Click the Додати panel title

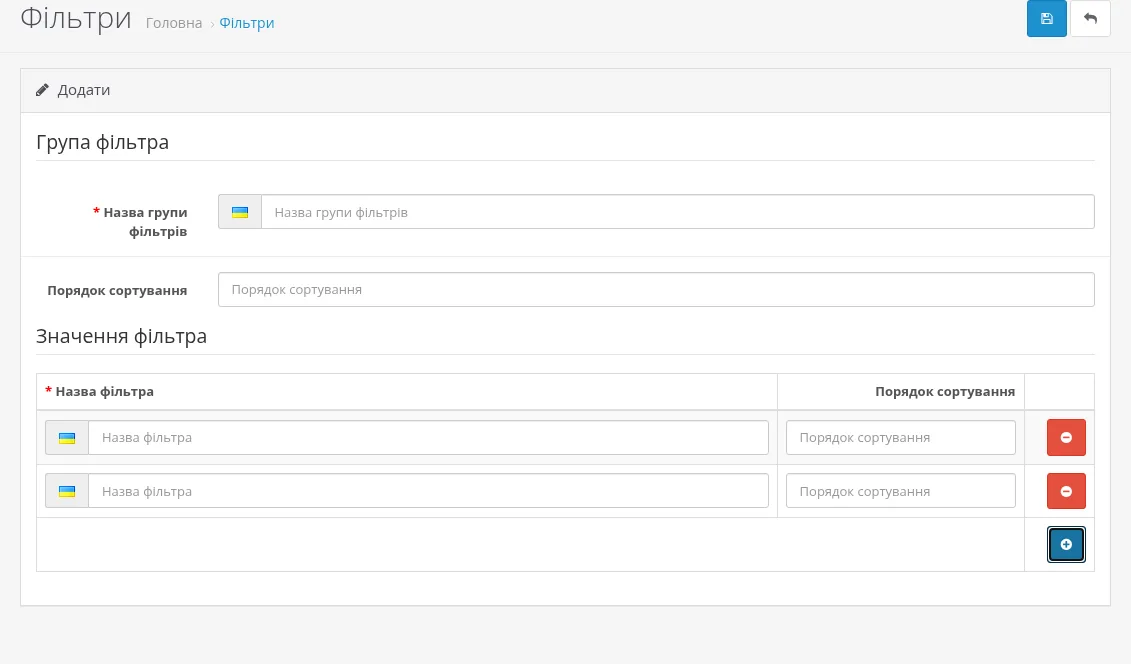coord(84,90)
